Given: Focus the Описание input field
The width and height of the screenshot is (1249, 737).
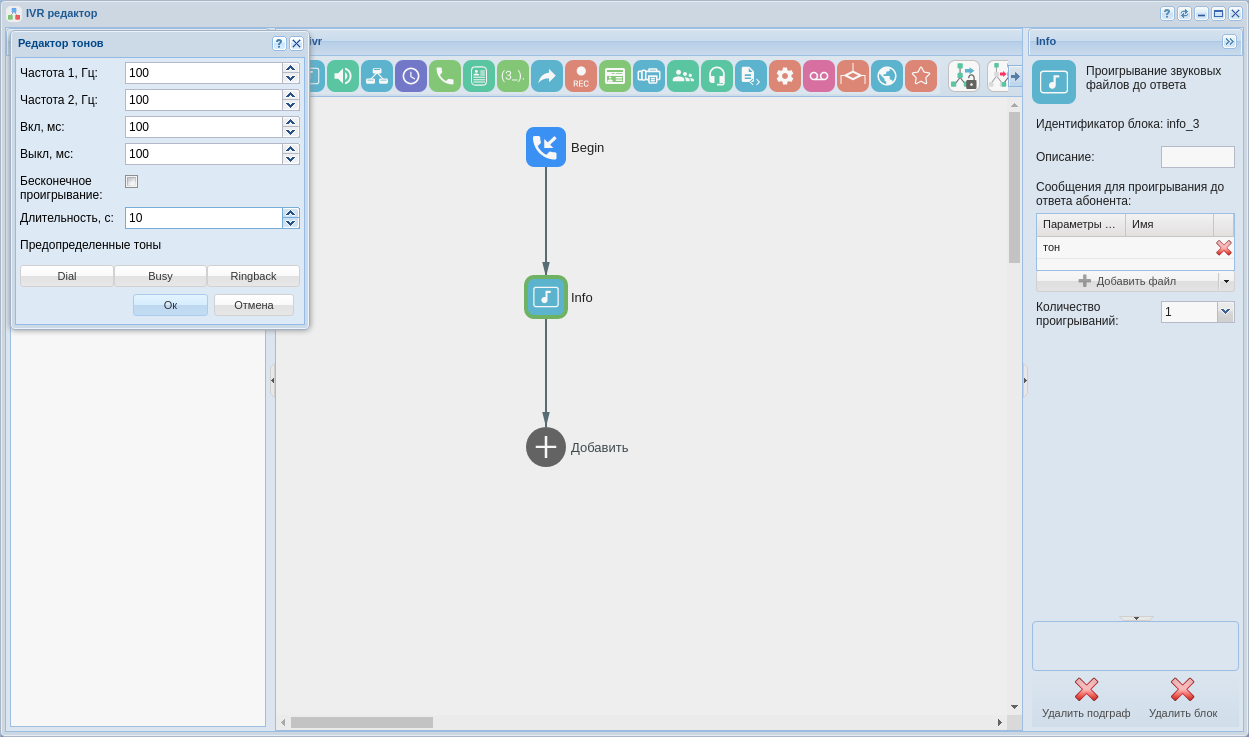Looking at the screenshot, I should tap(1198, 157).
